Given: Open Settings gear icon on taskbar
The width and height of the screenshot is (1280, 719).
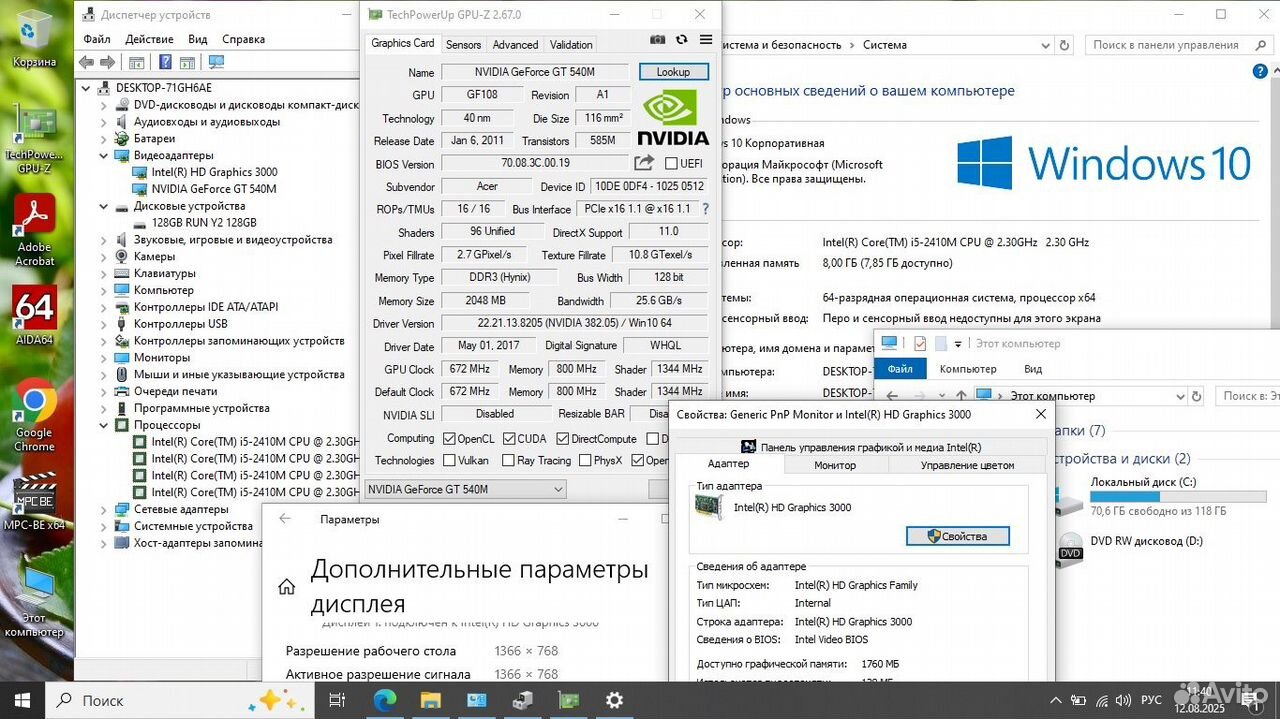Looking at the screenshot, I should 615,700.
